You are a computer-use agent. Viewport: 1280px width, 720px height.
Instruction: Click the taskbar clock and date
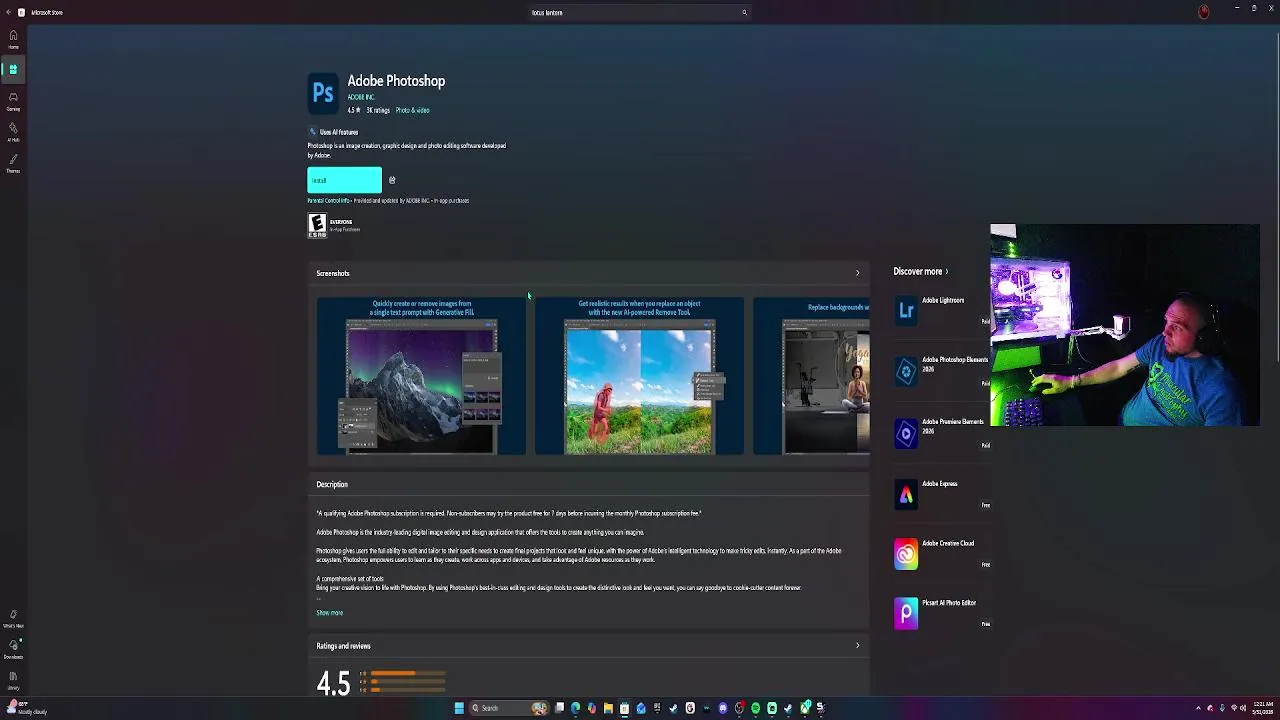click(1263, 708)
